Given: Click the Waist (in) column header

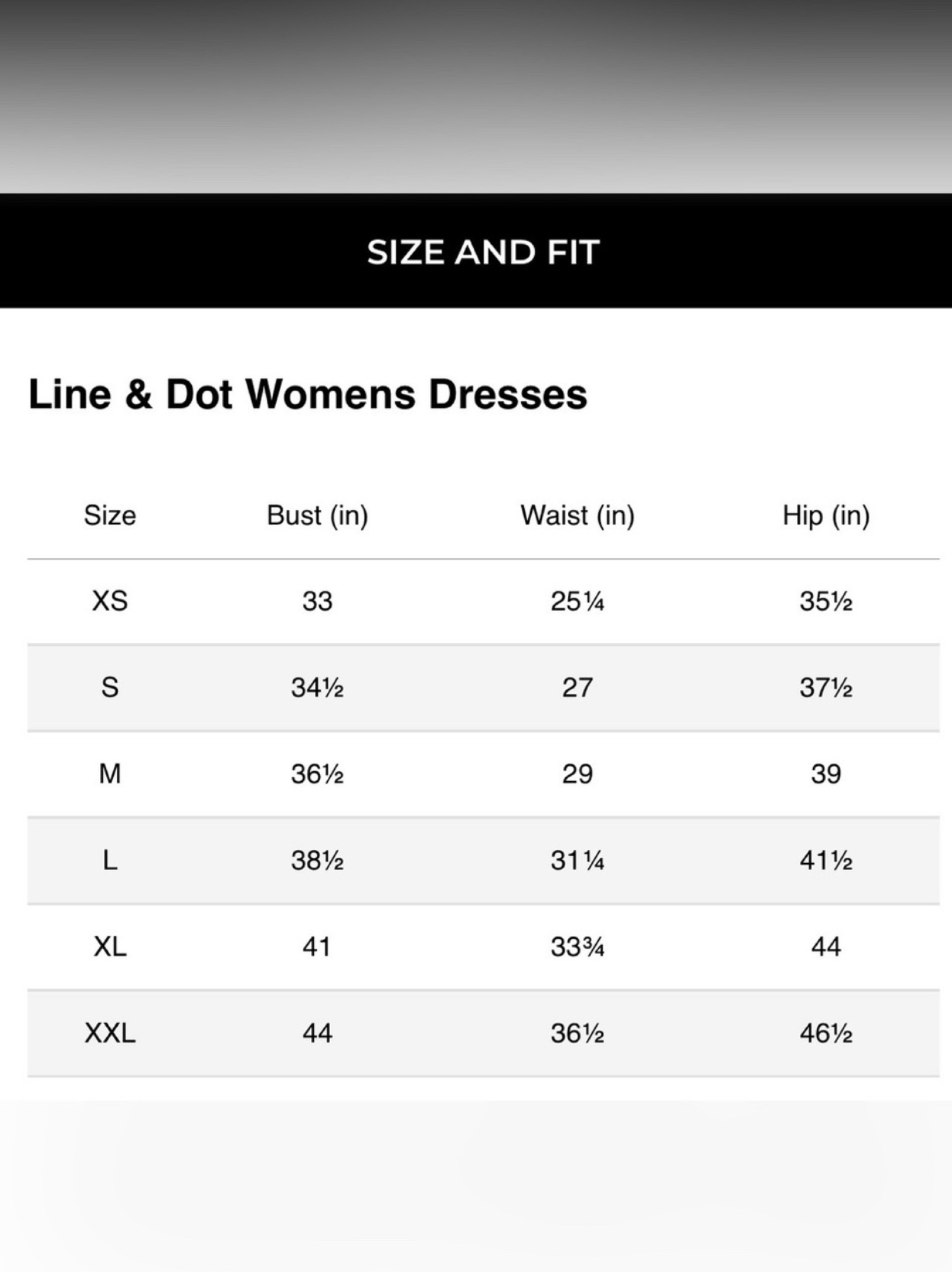Looking at the screenshot, I should tap(578, 515).
